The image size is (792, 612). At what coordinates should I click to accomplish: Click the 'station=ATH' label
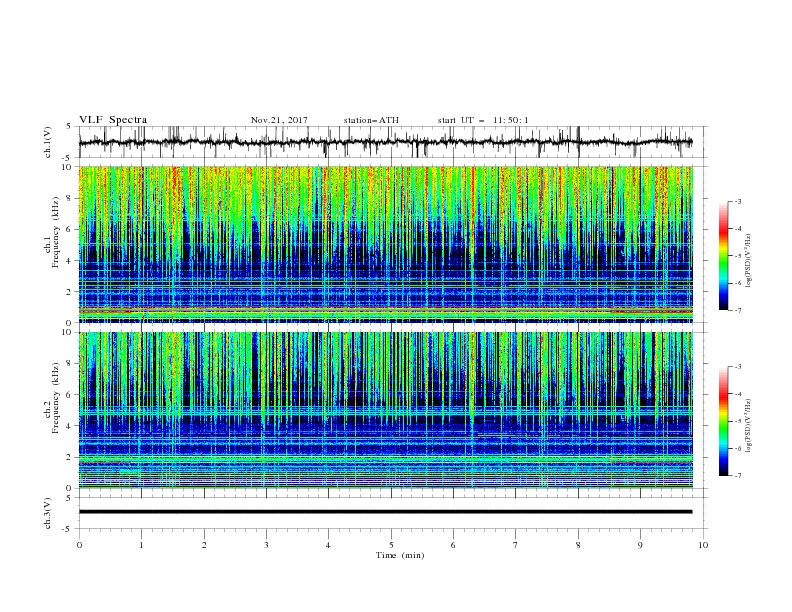click(371, 120)
